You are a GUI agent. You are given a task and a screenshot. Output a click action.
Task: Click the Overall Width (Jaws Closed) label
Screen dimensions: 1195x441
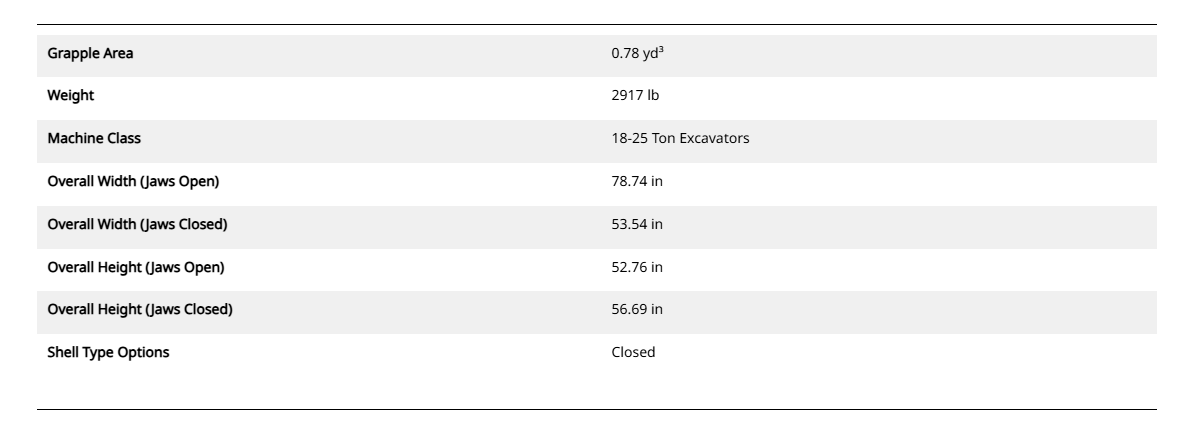coord(137,225)
